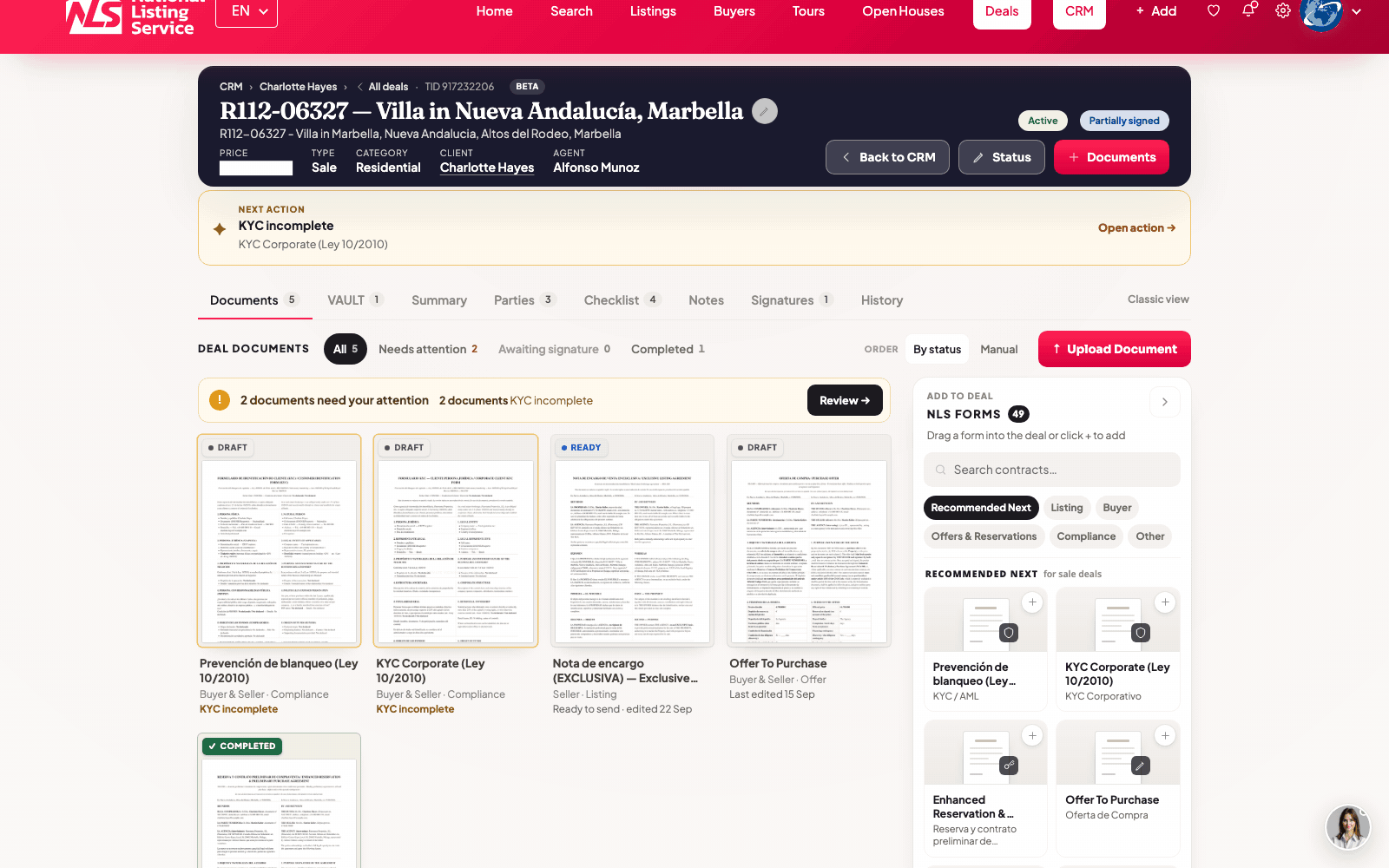Open Charlotte Hayes client link
Image resolution: width=1389 pixels, height=868 pixels.
tap(487, 168)
